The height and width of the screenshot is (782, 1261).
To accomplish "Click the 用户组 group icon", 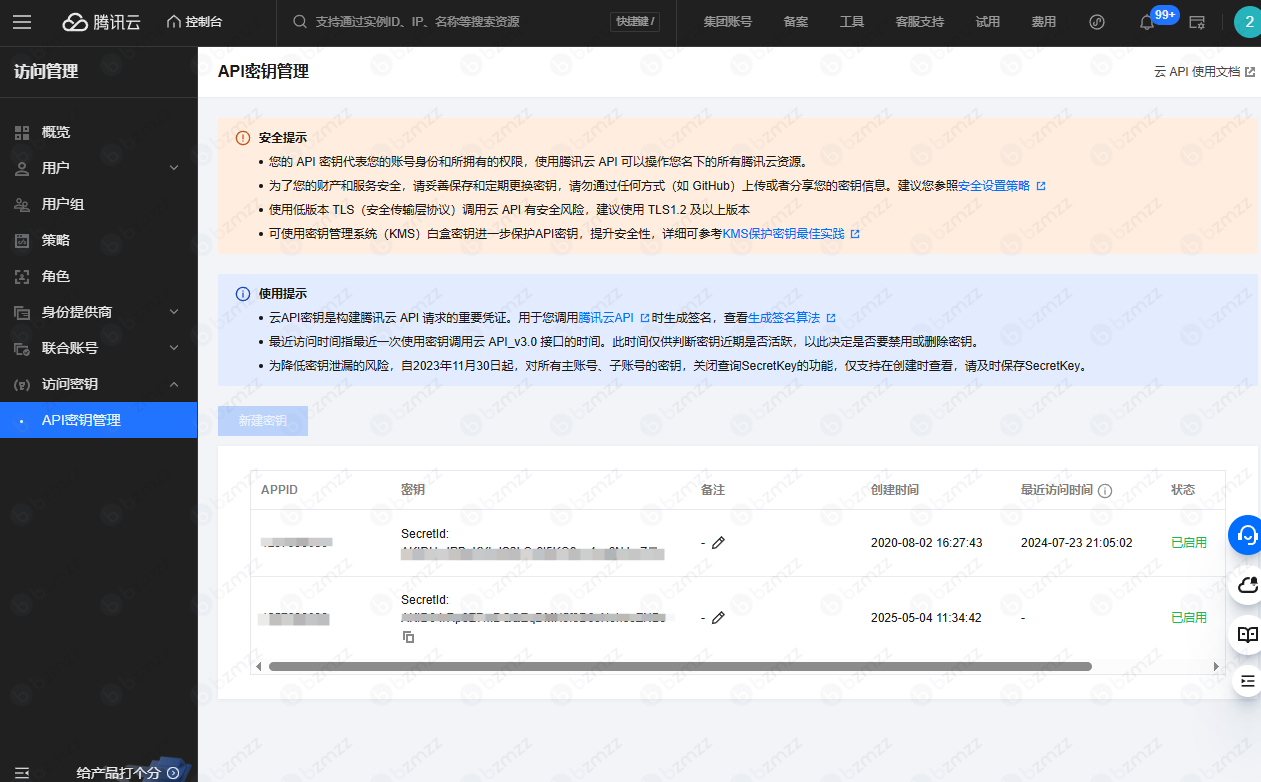I will (21, 204).
